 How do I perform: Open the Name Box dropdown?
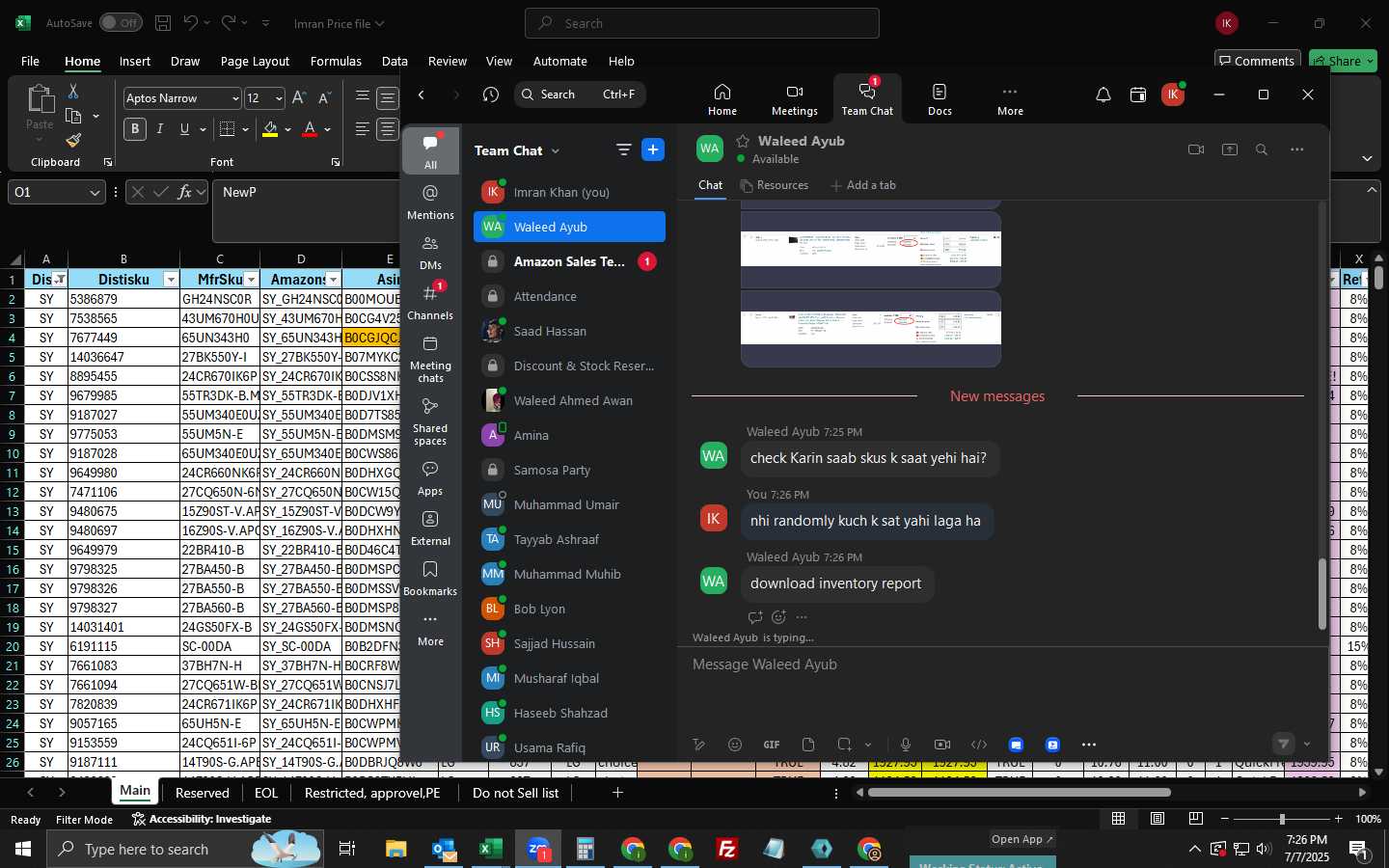(95, 193)
